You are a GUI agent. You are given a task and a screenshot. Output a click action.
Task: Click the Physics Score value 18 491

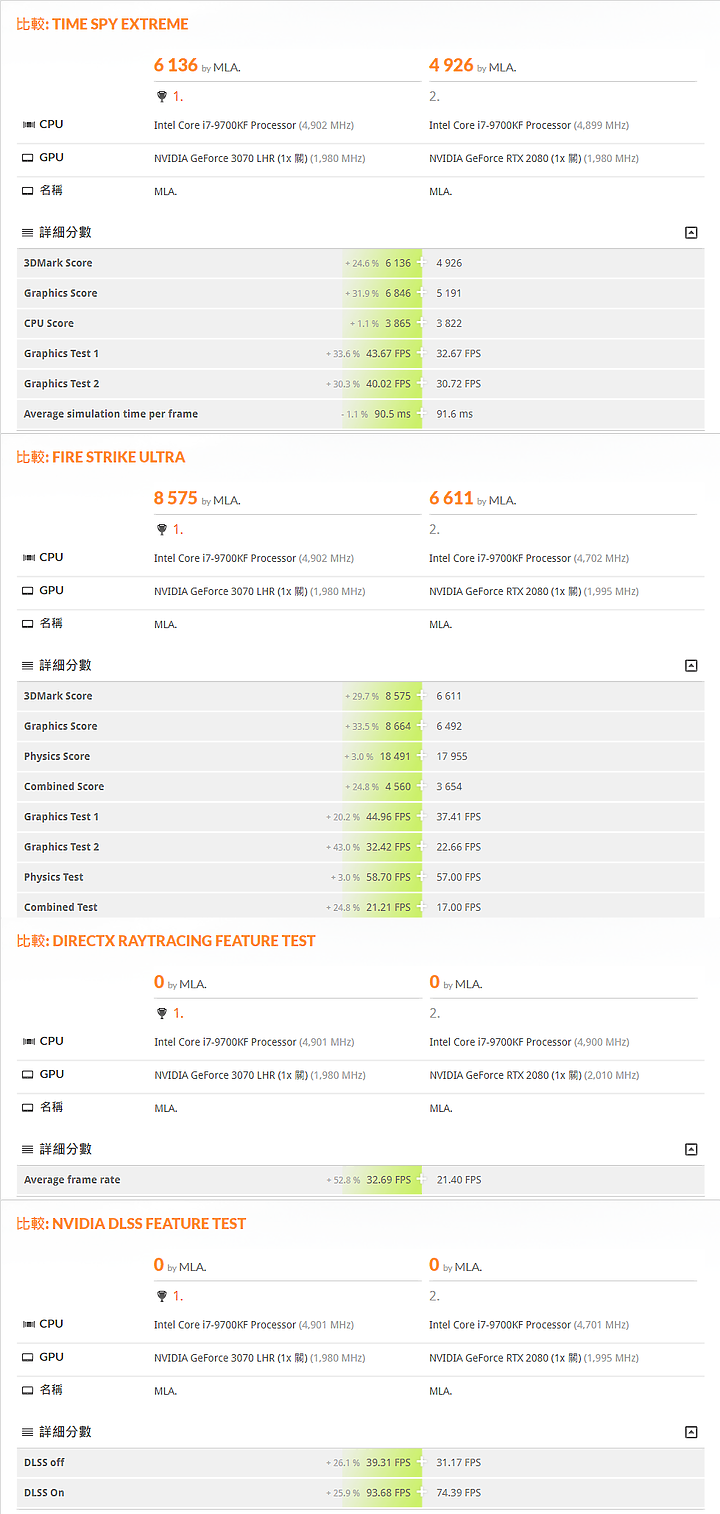395,757
